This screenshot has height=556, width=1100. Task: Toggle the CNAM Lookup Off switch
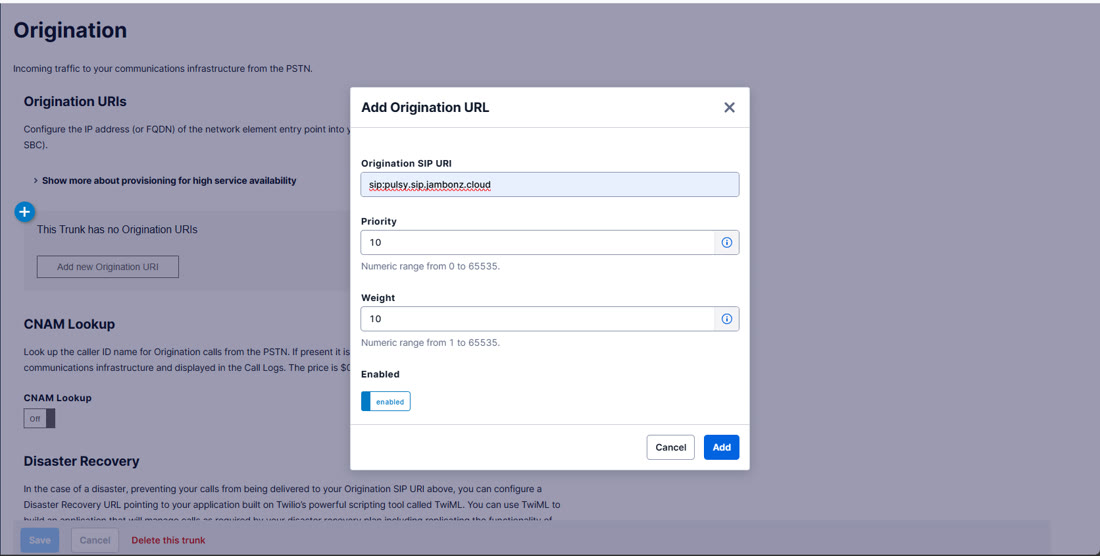click(x=39, y=419)
